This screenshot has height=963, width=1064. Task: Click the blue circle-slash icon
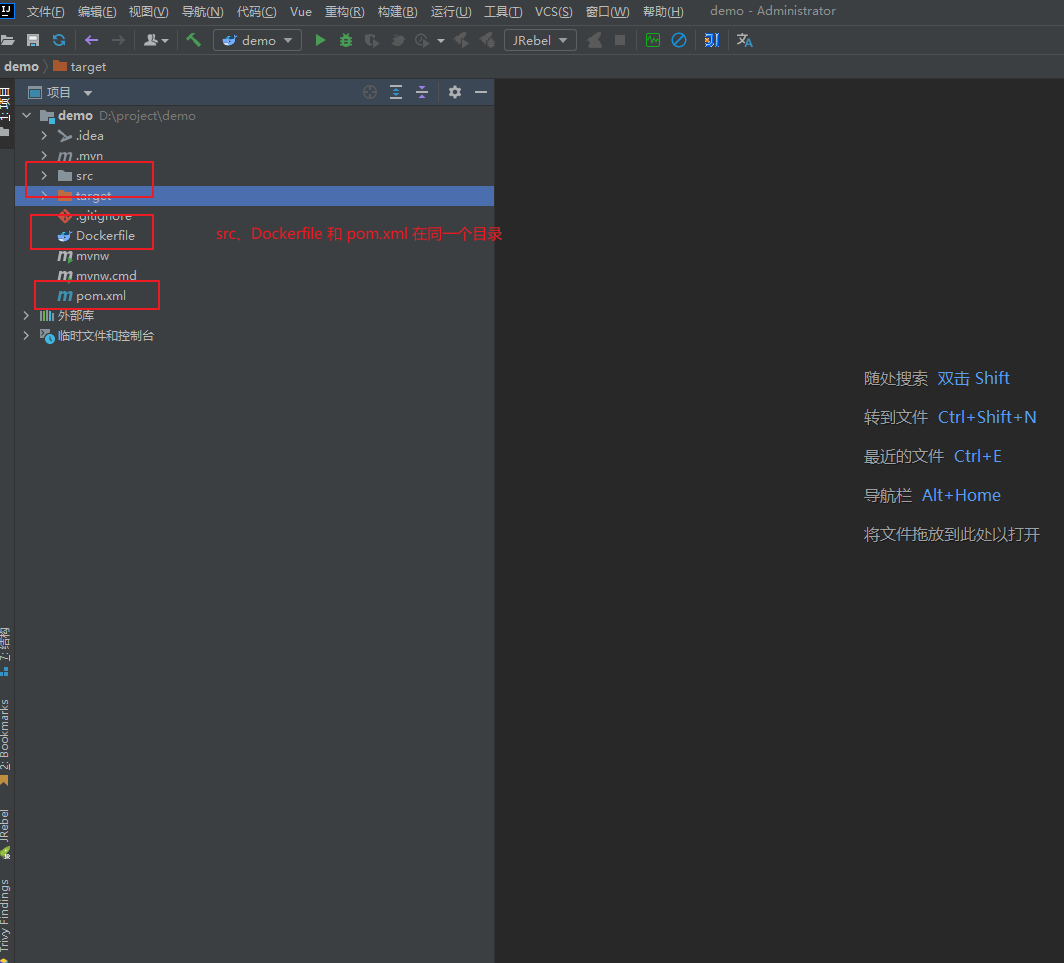(679, 40)
